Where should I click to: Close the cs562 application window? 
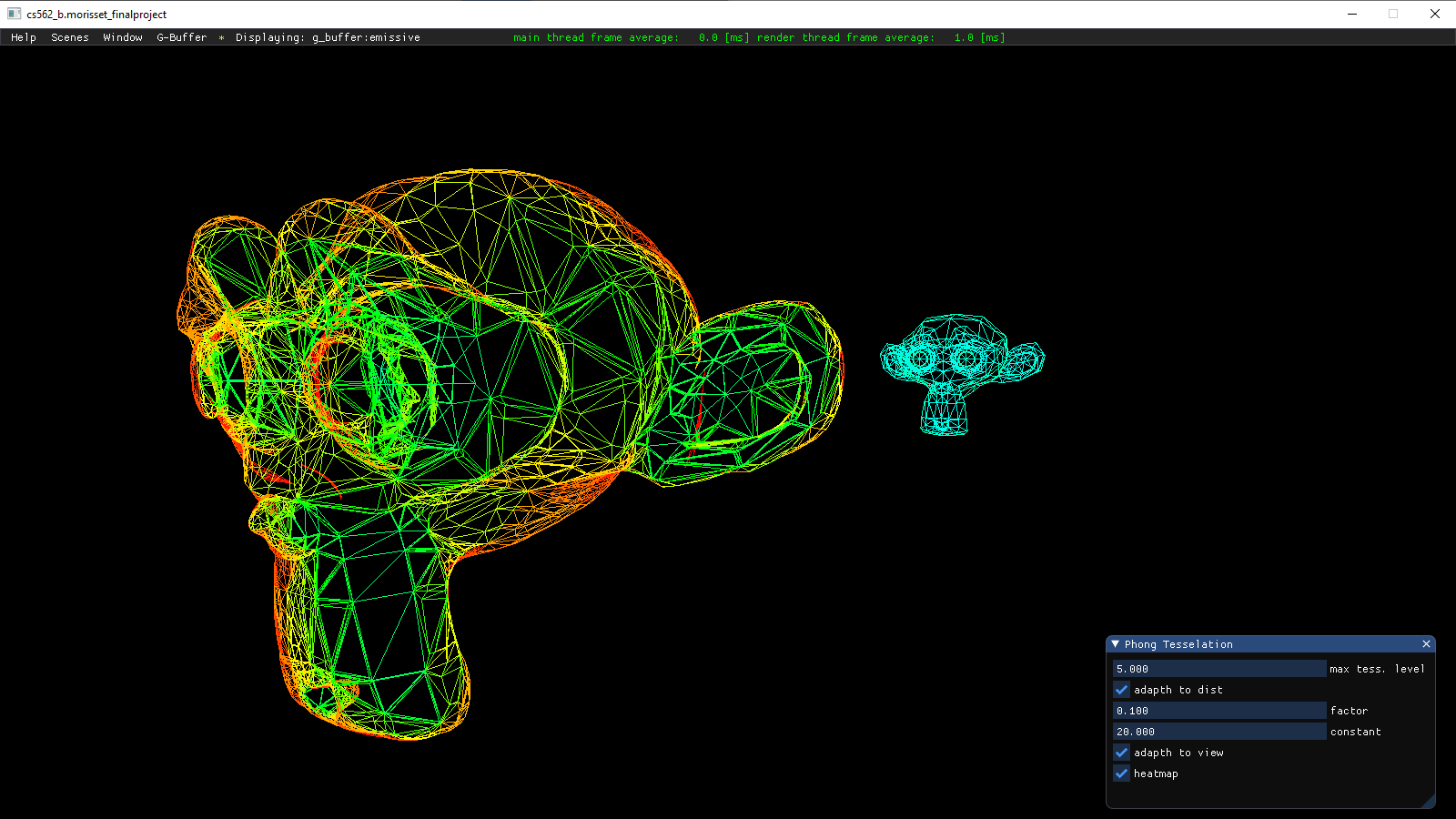tap(1435, 14)
